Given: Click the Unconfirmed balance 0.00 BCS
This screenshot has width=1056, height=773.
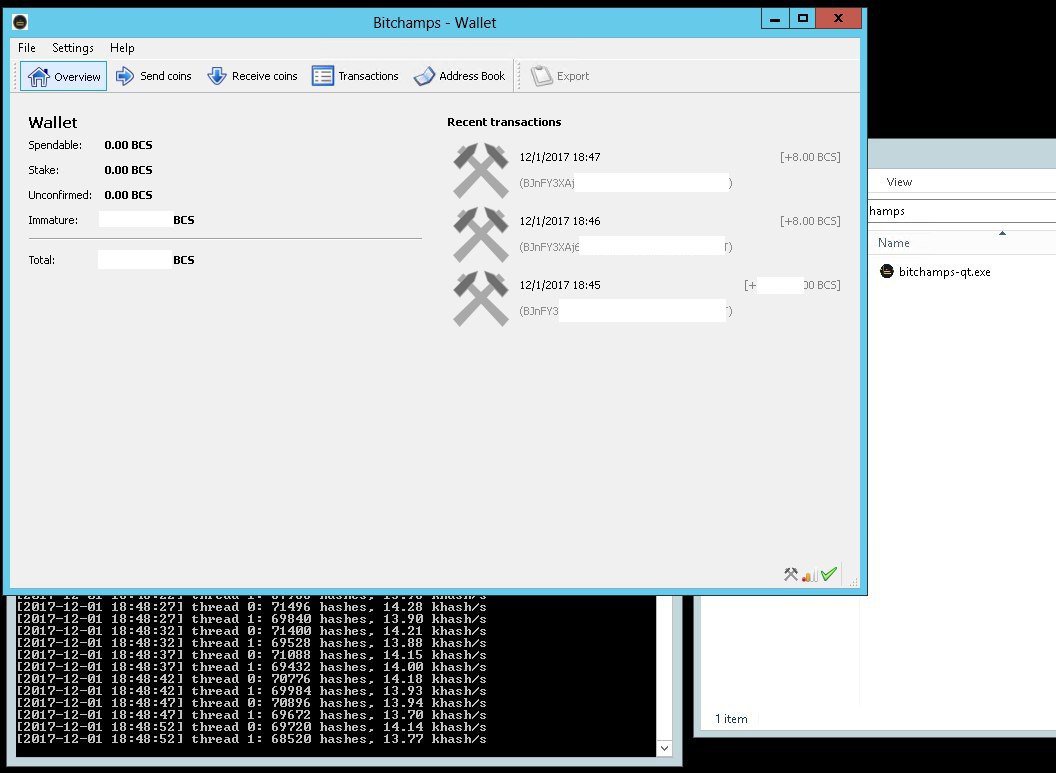Looking at the screenshot, I should (128, 195).
